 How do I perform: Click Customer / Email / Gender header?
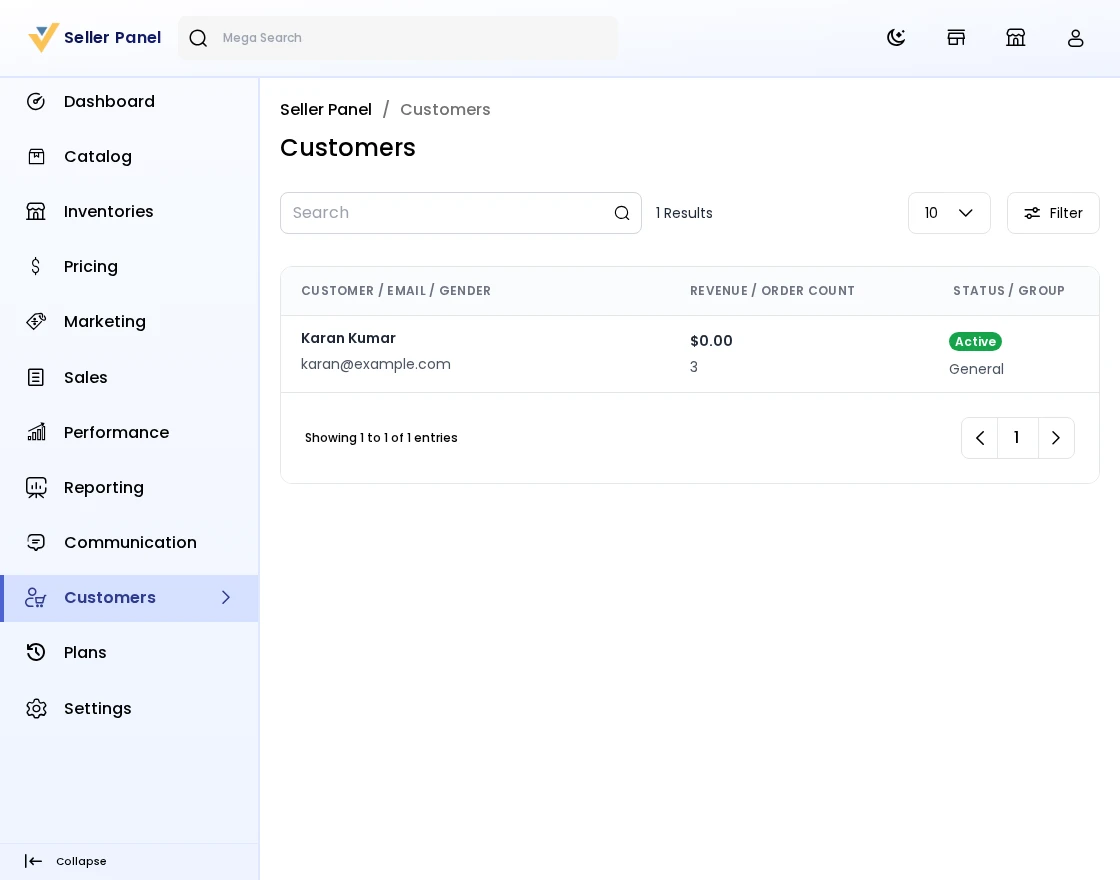[x=396, y=291]
